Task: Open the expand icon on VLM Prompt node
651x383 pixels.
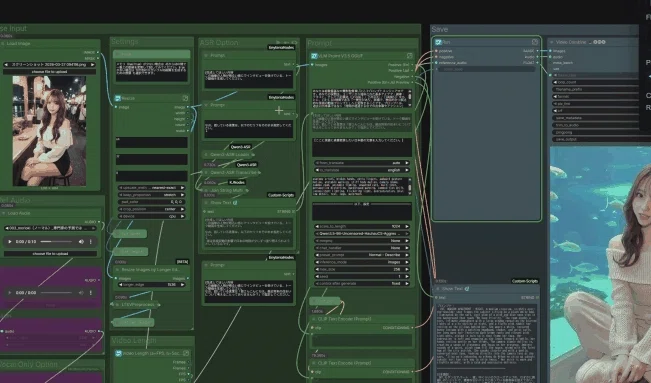Action: (x=410, y=56)
